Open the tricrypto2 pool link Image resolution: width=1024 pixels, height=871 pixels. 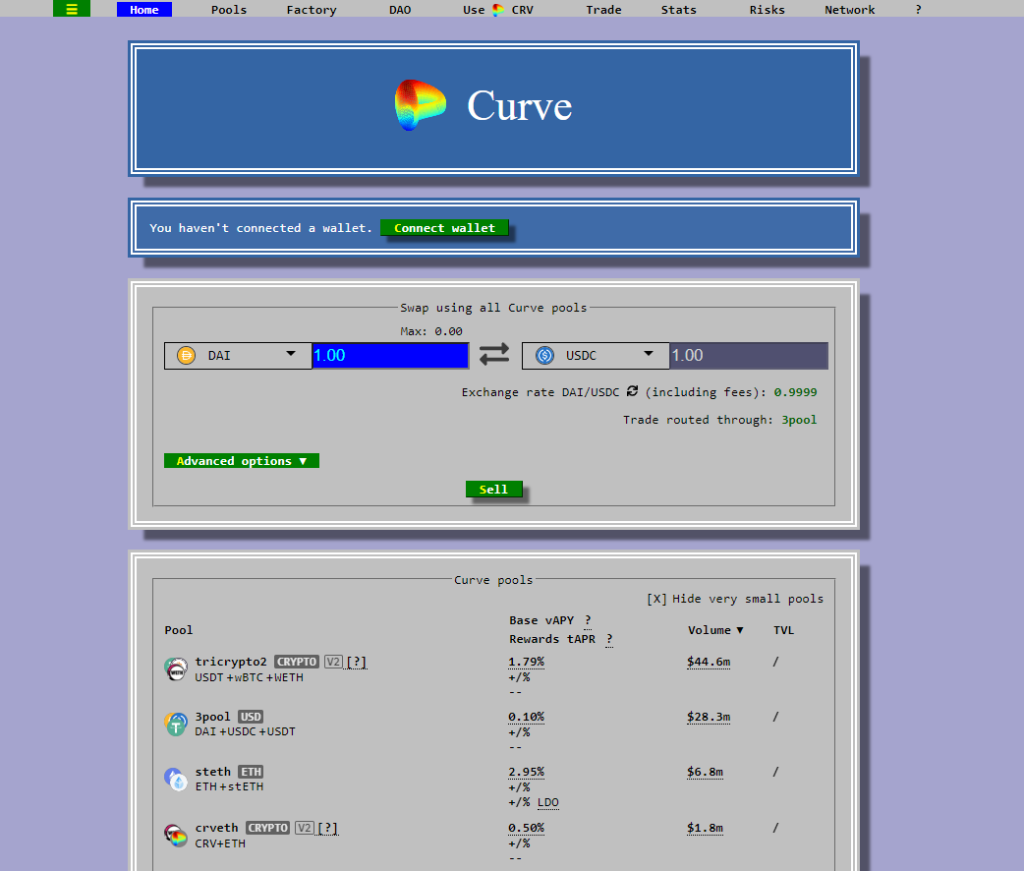(x=231, y=661)
